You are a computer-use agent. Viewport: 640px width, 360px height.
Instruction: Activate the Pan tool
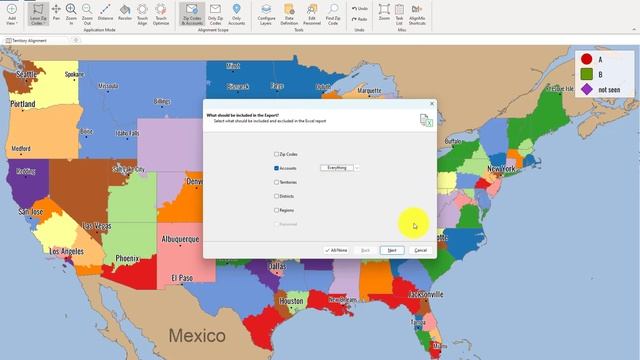coord(56,13)
